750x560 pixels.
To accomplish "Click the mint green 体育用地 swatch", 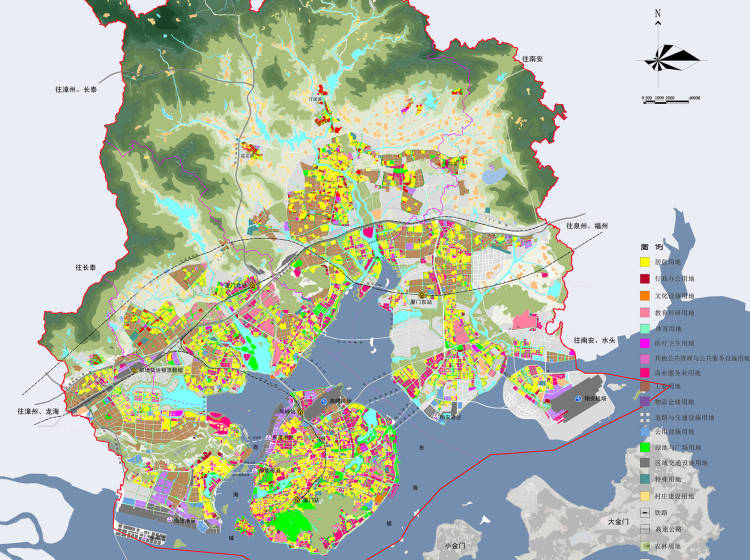I will point(645,329).
